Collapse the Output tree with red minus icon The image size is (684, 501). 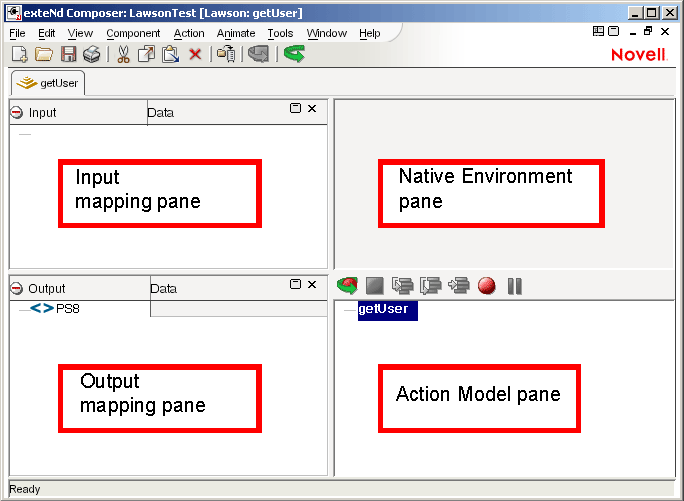point(17,288)
